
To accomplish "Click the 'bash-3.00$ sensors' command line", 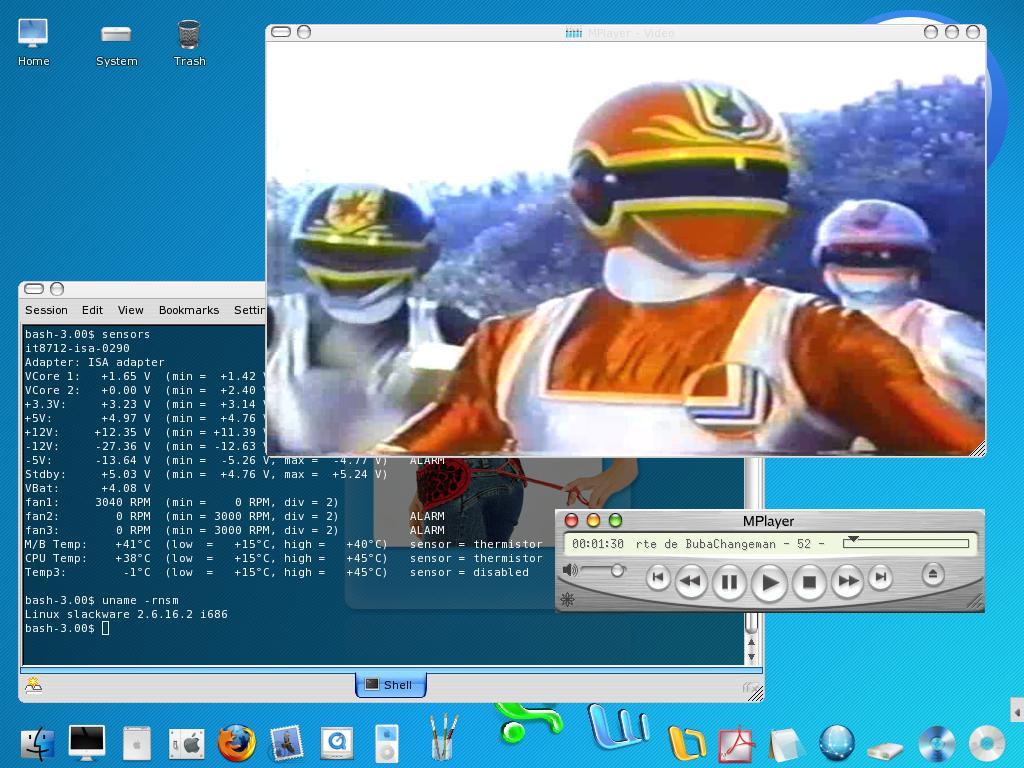I will click(88, 334).
